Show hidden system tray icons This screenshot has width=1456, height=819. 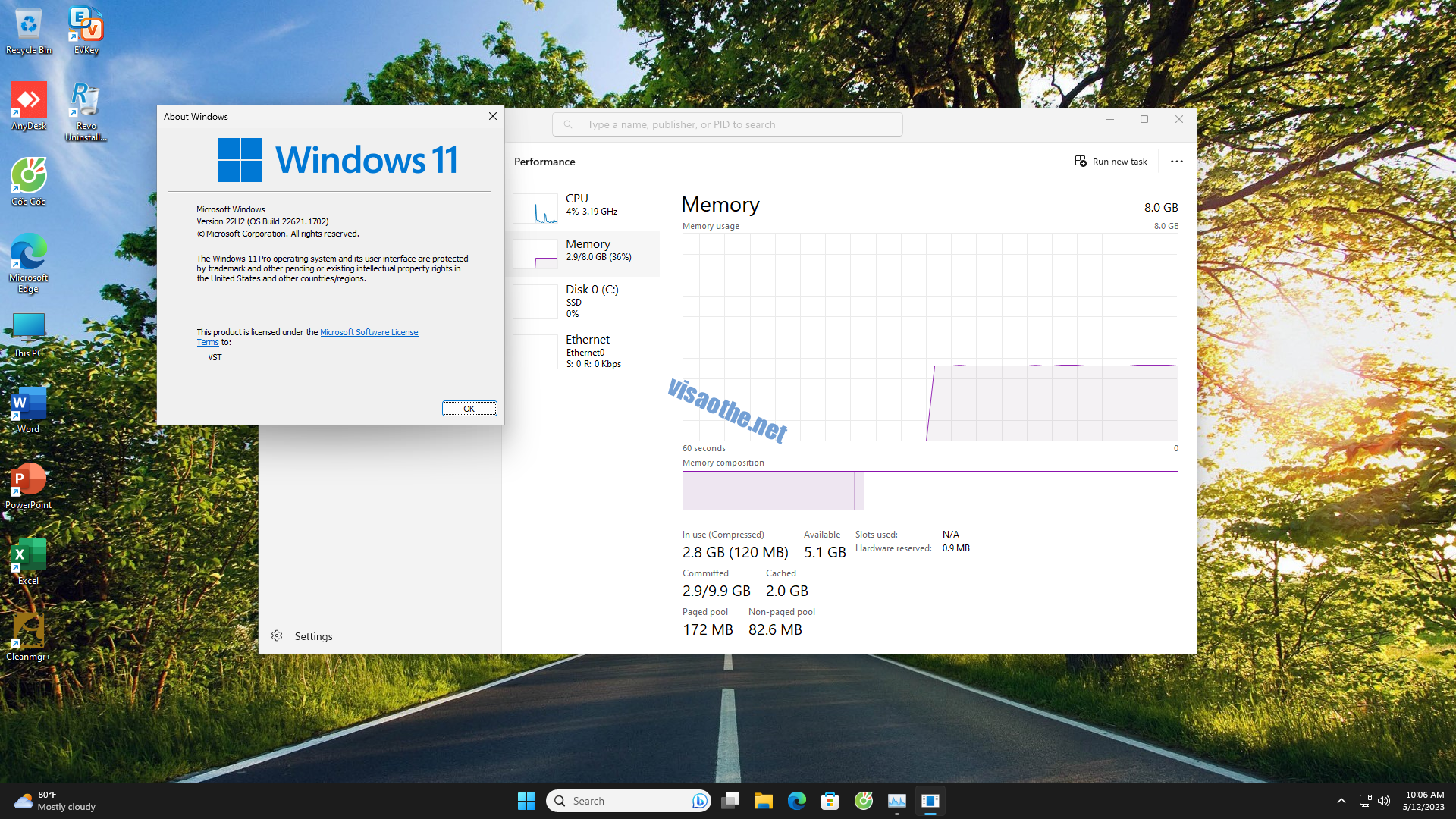(1341, 801)
